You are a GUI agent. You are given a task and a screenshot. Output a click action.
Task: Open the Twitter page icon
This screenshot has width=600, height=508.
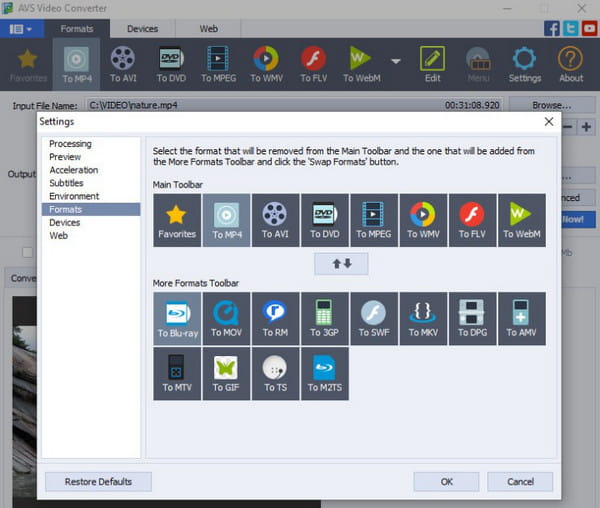pyautogui.click(x=571, y=29)
